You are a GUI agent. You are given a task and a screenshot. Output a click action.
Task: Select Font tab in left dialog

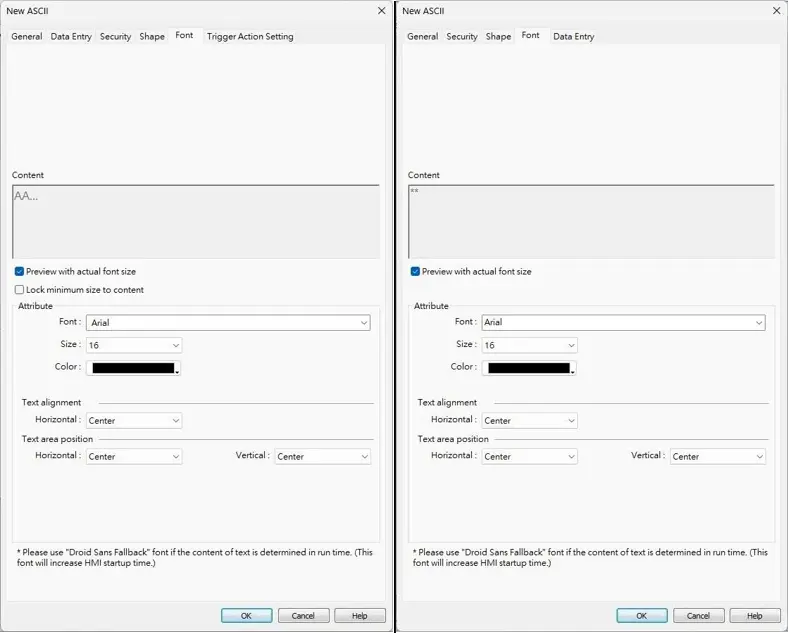pyautogui.click(x=184, y=36)
